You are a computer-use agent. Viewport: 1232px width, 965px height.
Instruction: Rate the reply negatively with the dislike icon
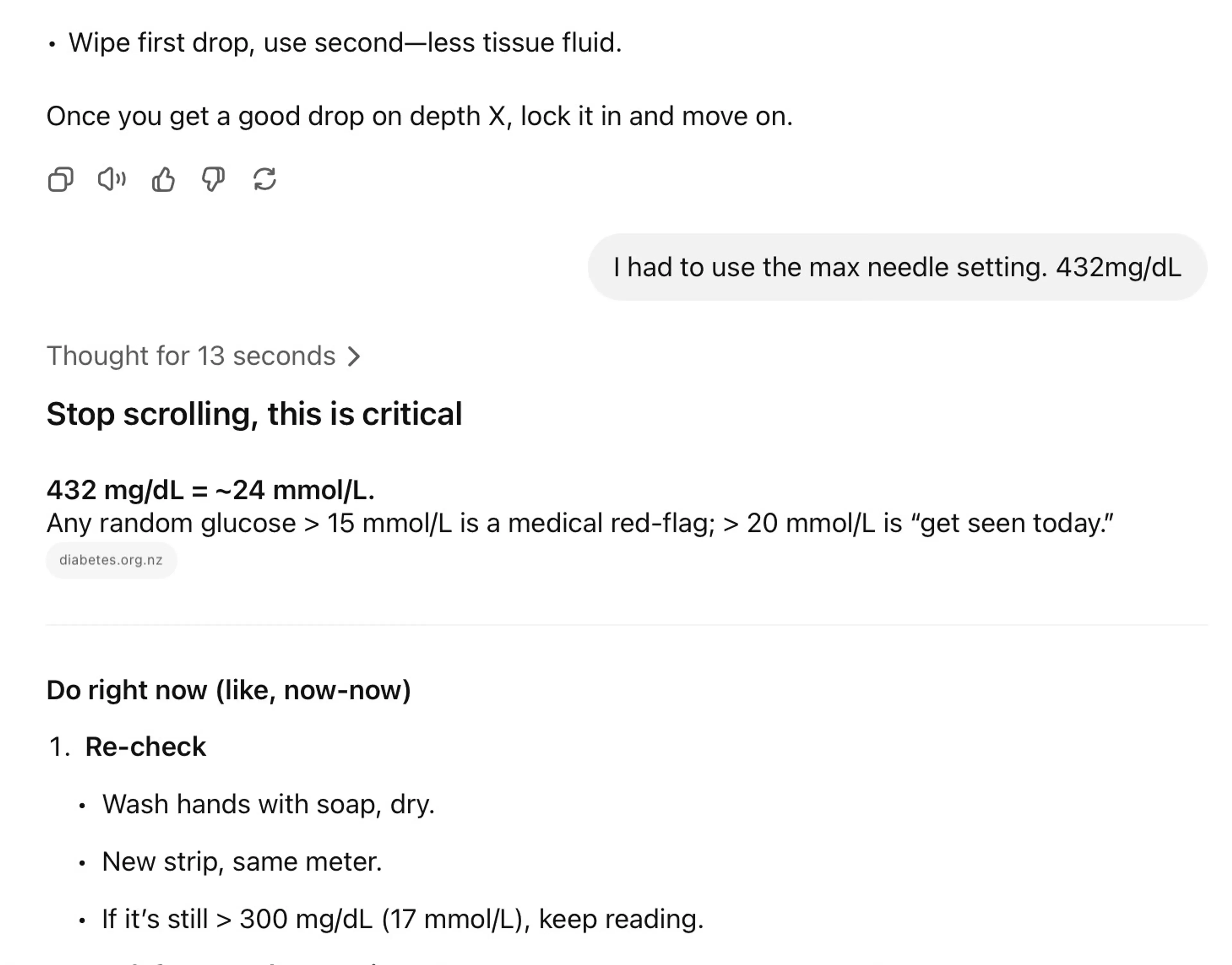(x=213, y=180)
